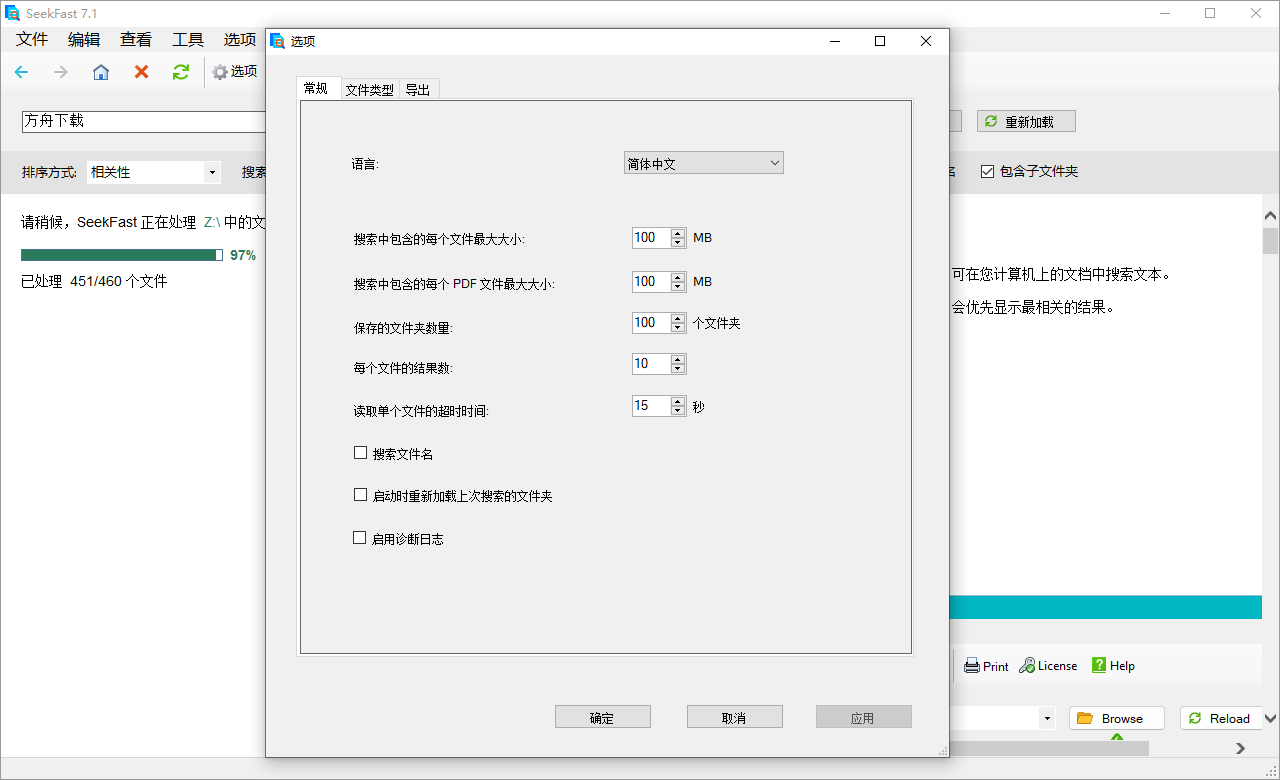This screenshot has height=780, width=1280.
Task: Open License key icon
Action: 1048,666
